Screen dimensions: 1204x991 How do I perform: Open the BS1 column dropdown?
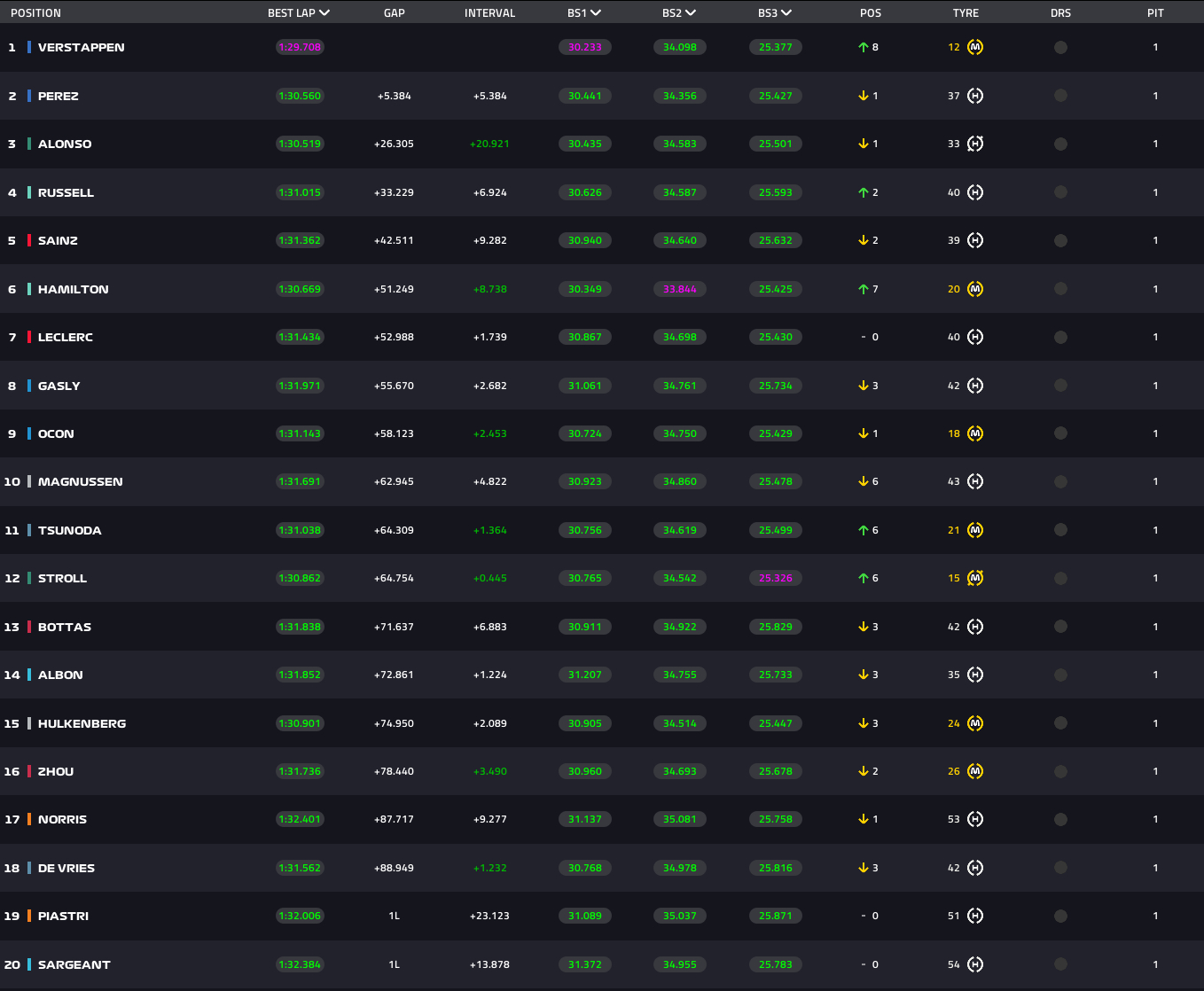[x=596, y=13]
